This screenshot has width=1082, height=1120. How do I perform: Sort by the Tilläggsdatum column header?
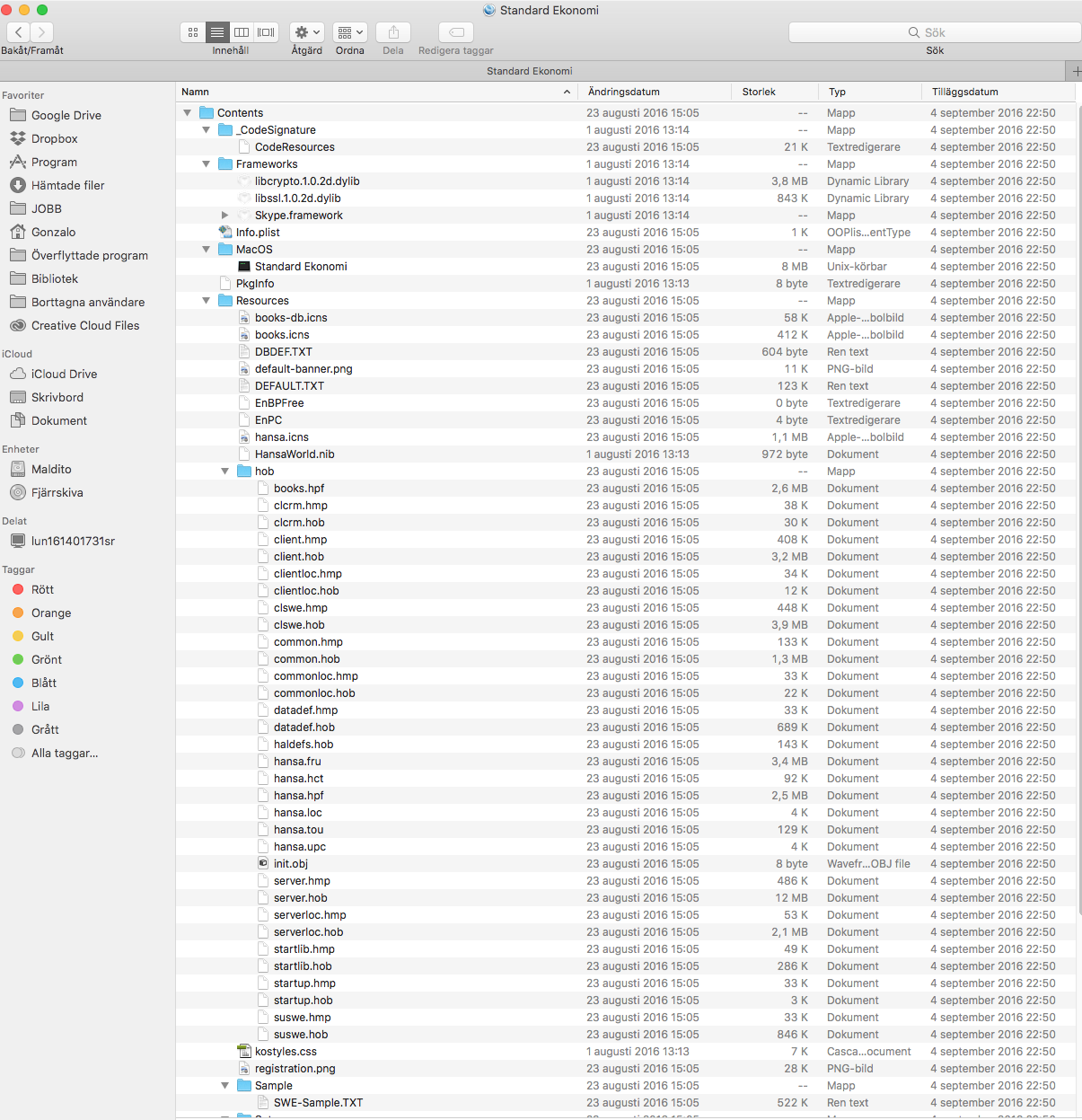(x=998, y=92)
